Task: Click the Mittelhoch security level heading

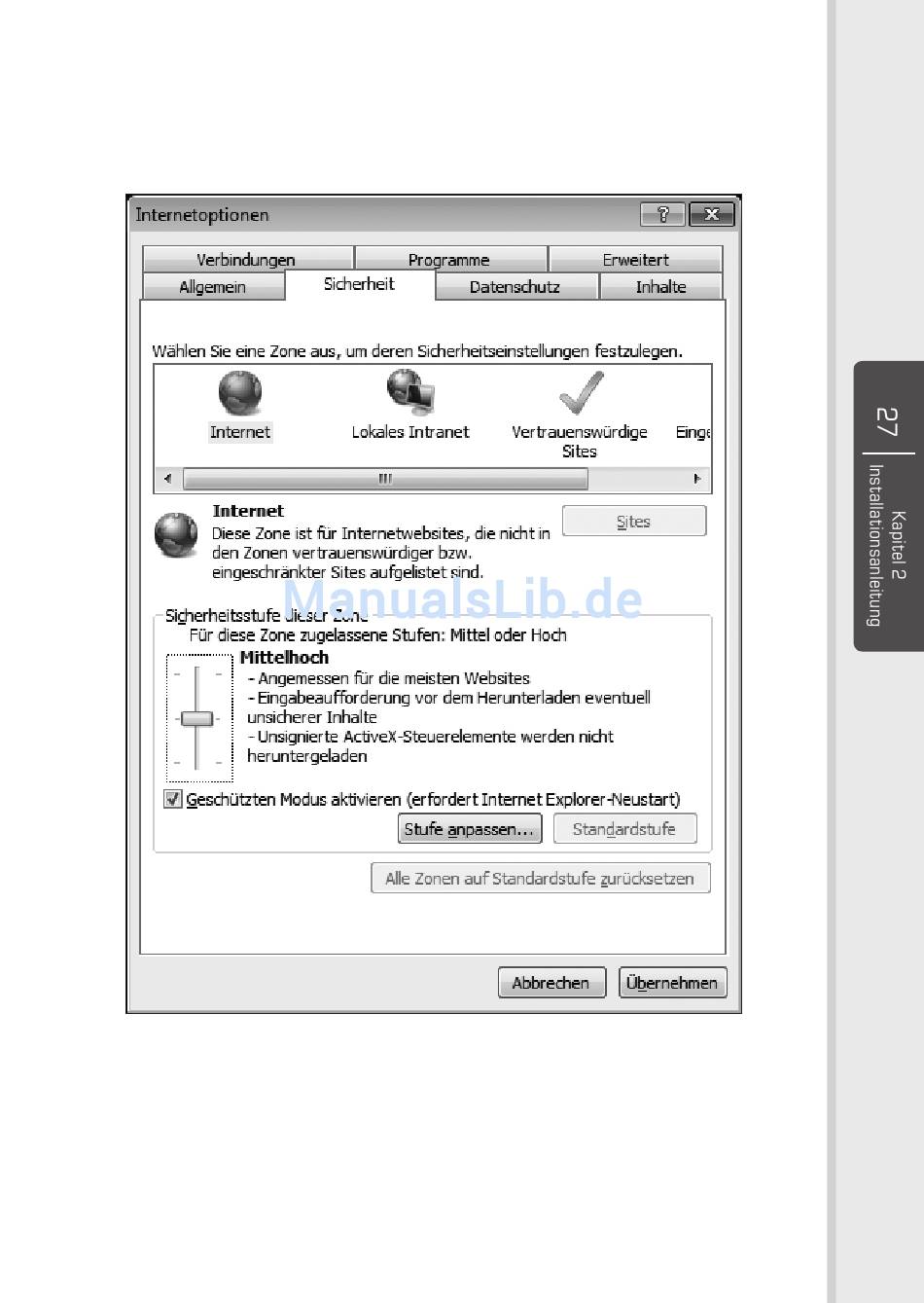Action: click(x=284, y=658)
